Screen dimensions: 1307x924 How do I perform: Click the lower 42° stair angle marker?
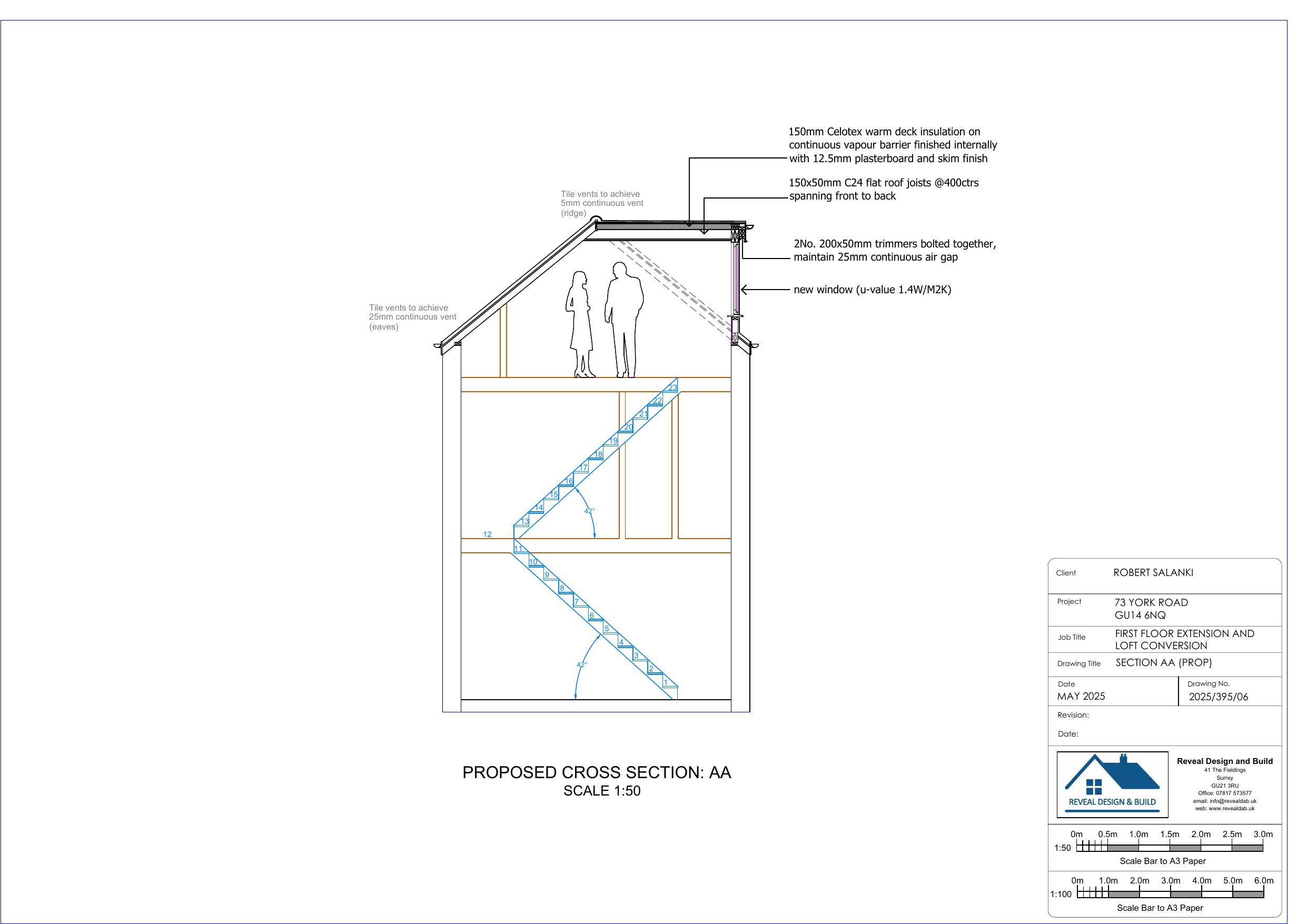581,664
